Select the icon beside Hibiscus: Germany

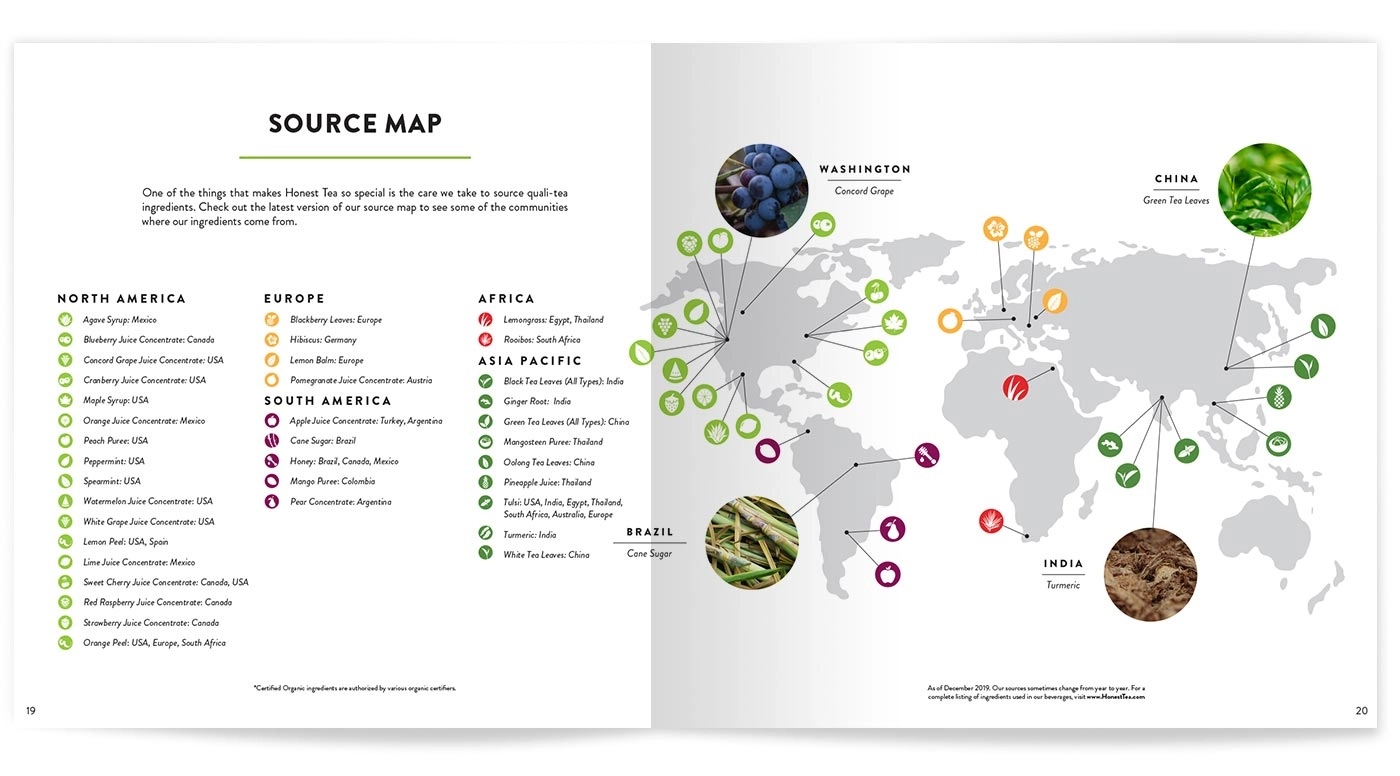point(271,340)
